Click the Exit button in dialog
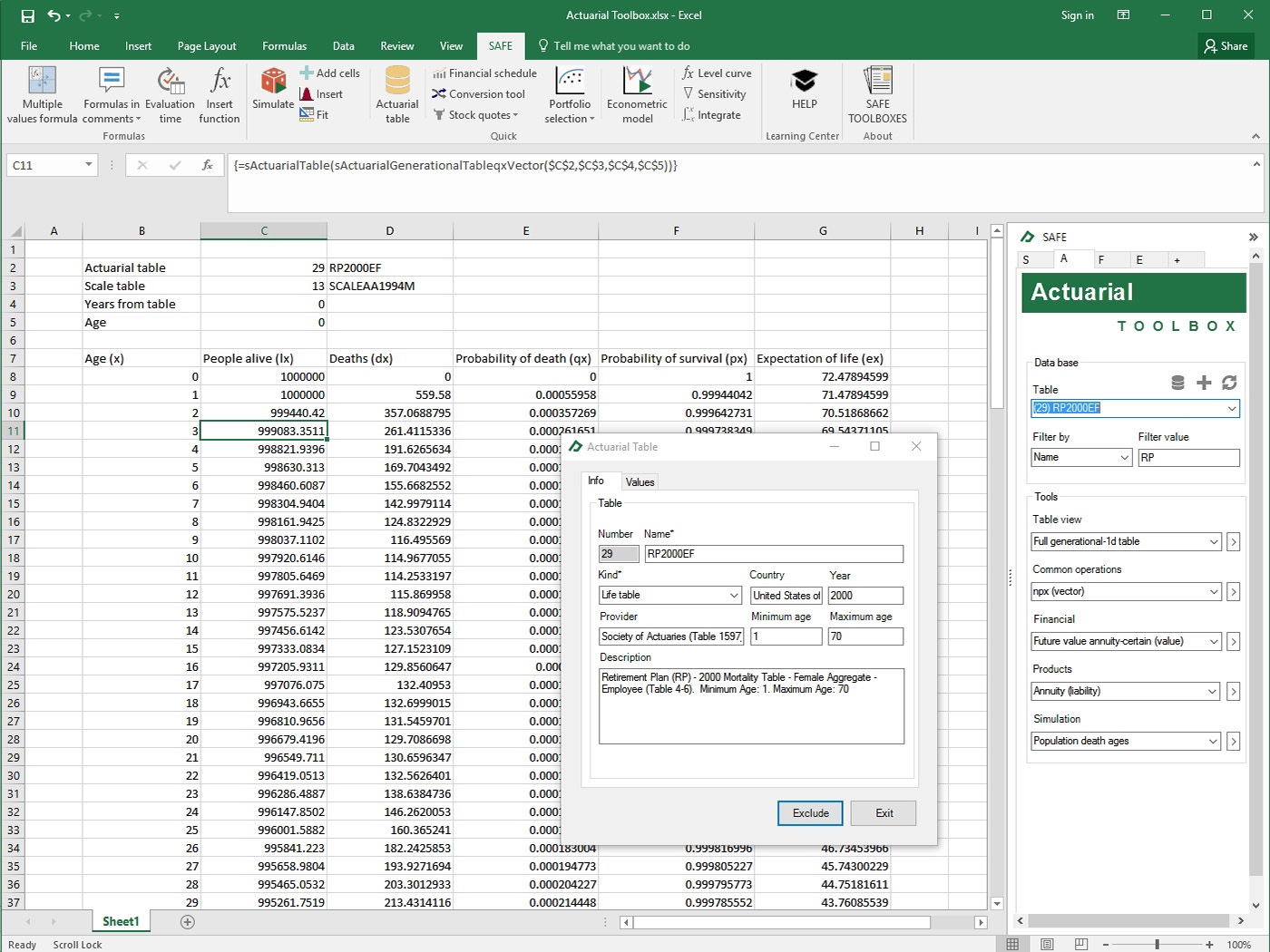This screenshot has width=1270, height=952. pos(884,813)
